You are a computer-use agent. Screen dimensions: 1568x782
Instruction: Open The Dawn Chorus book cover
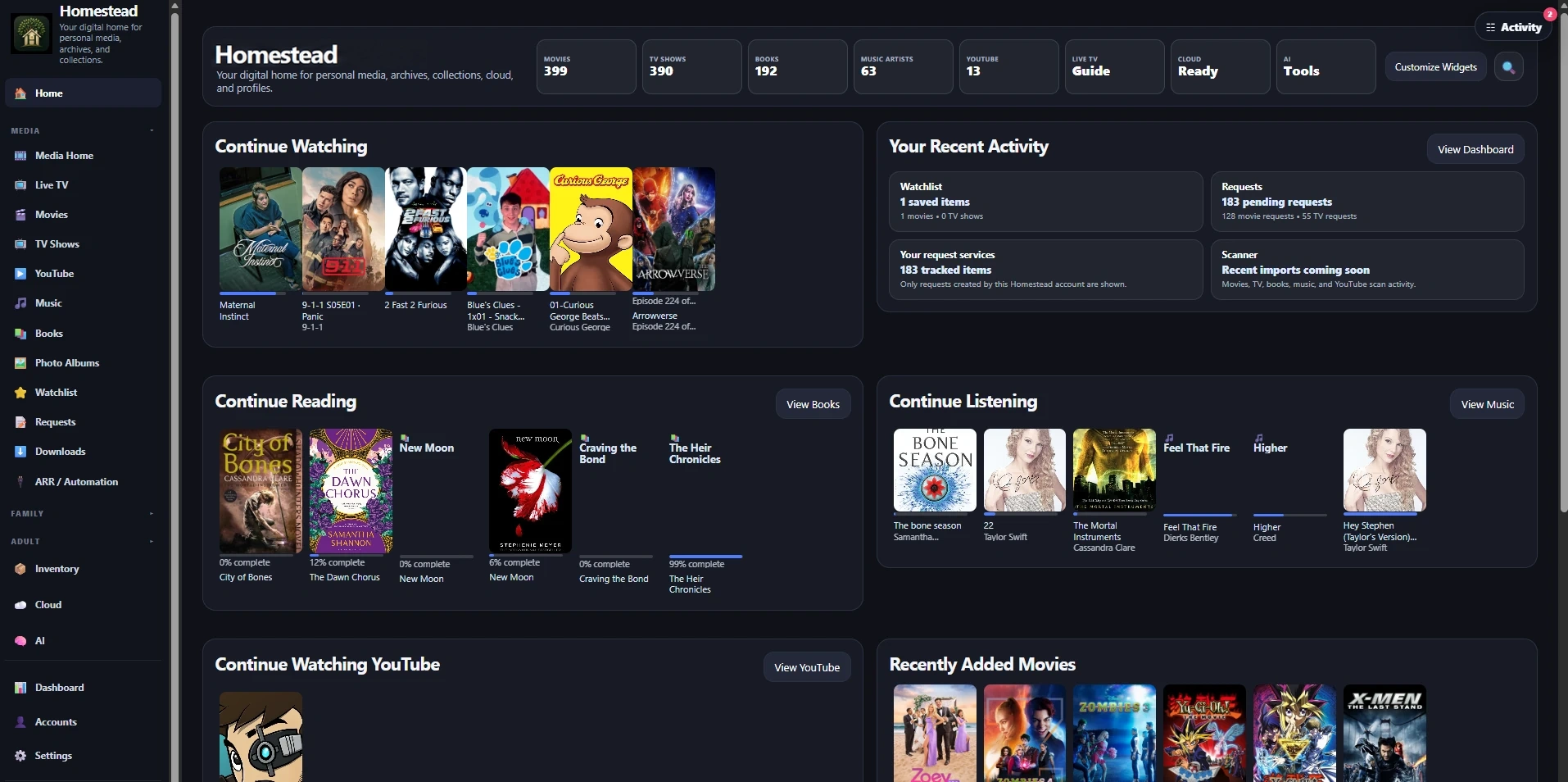pos(351,490)
